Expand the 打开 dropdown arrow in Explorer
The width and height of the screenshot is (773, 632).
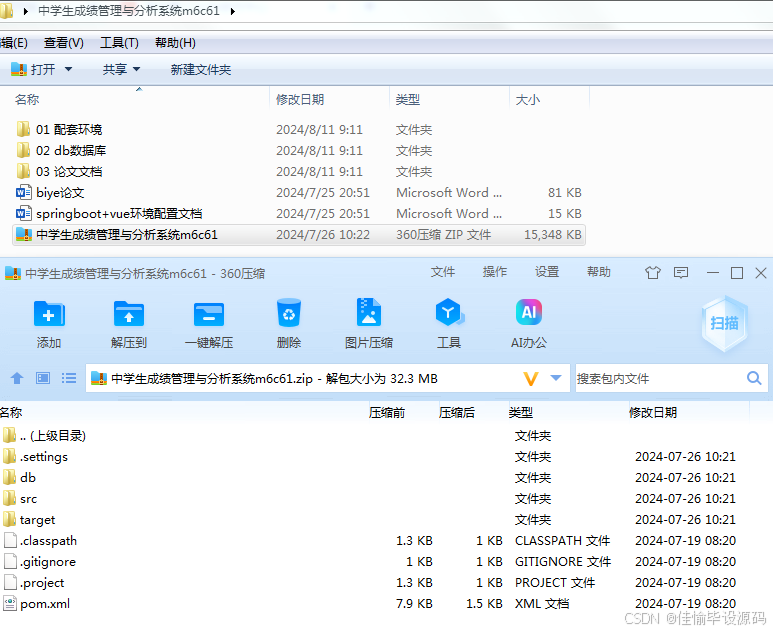pos(69,70)
